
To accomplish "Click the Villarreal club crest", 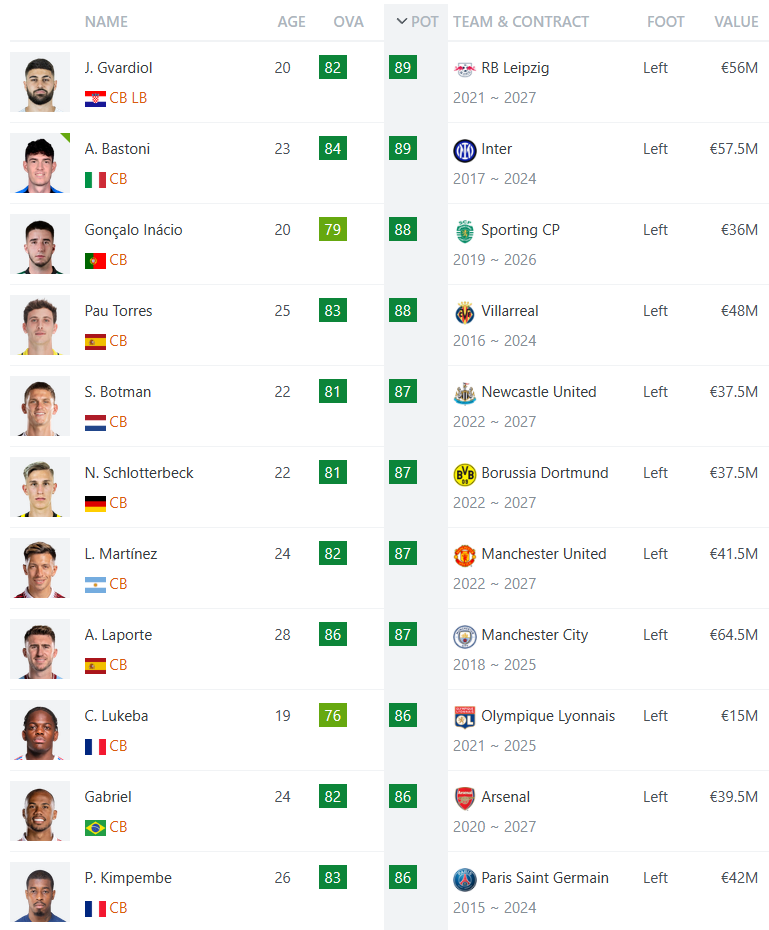I will pos(464,313).
